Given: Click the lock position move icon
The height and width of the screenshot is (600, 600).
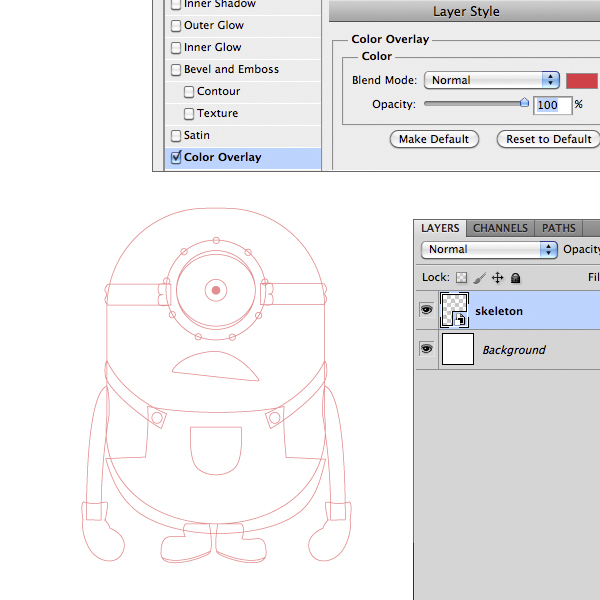Looking at the screenshot, I should pos(497,277).
